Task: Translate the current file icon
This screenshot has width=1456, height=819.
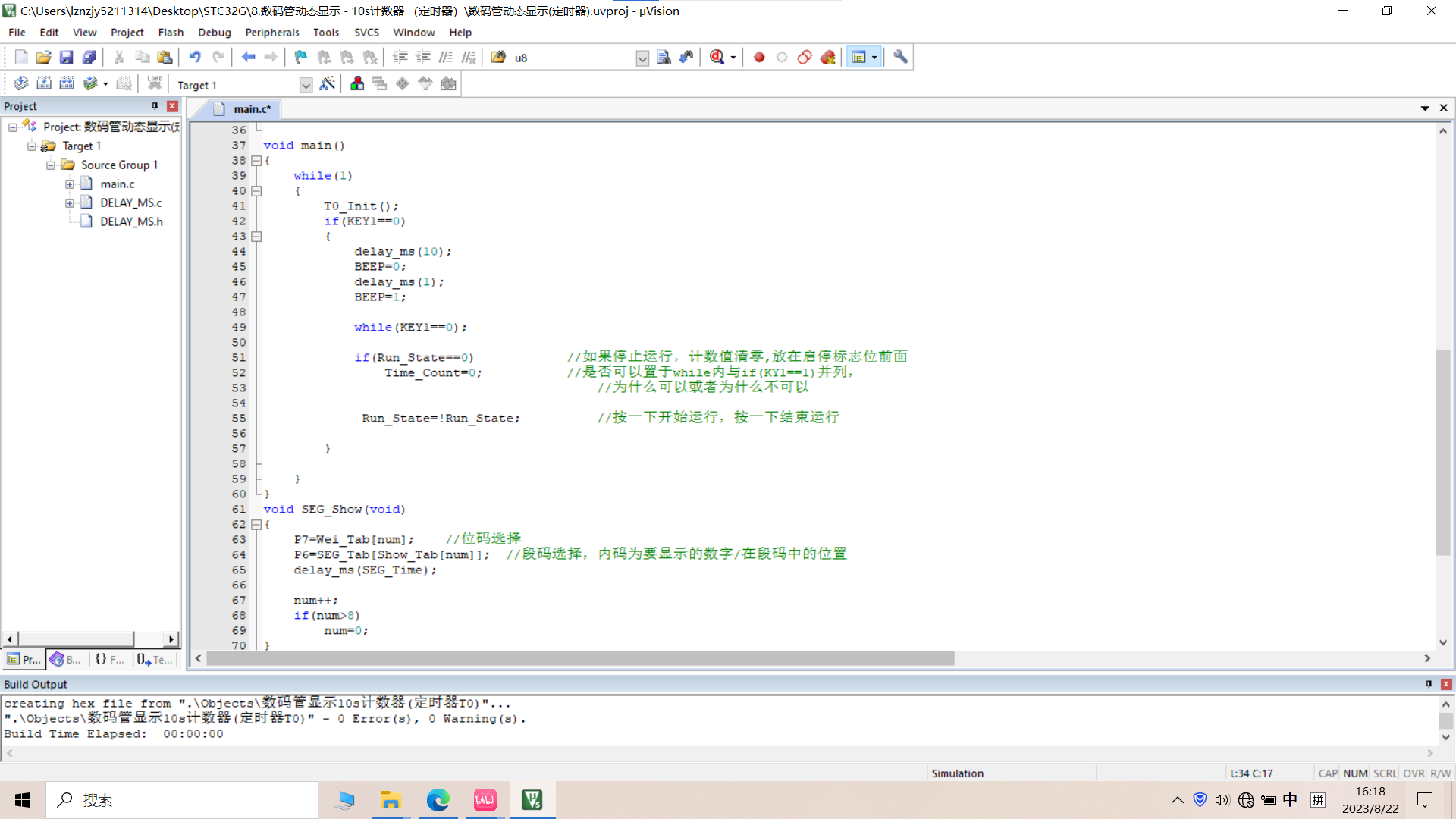Action: [x=21, y=83]
